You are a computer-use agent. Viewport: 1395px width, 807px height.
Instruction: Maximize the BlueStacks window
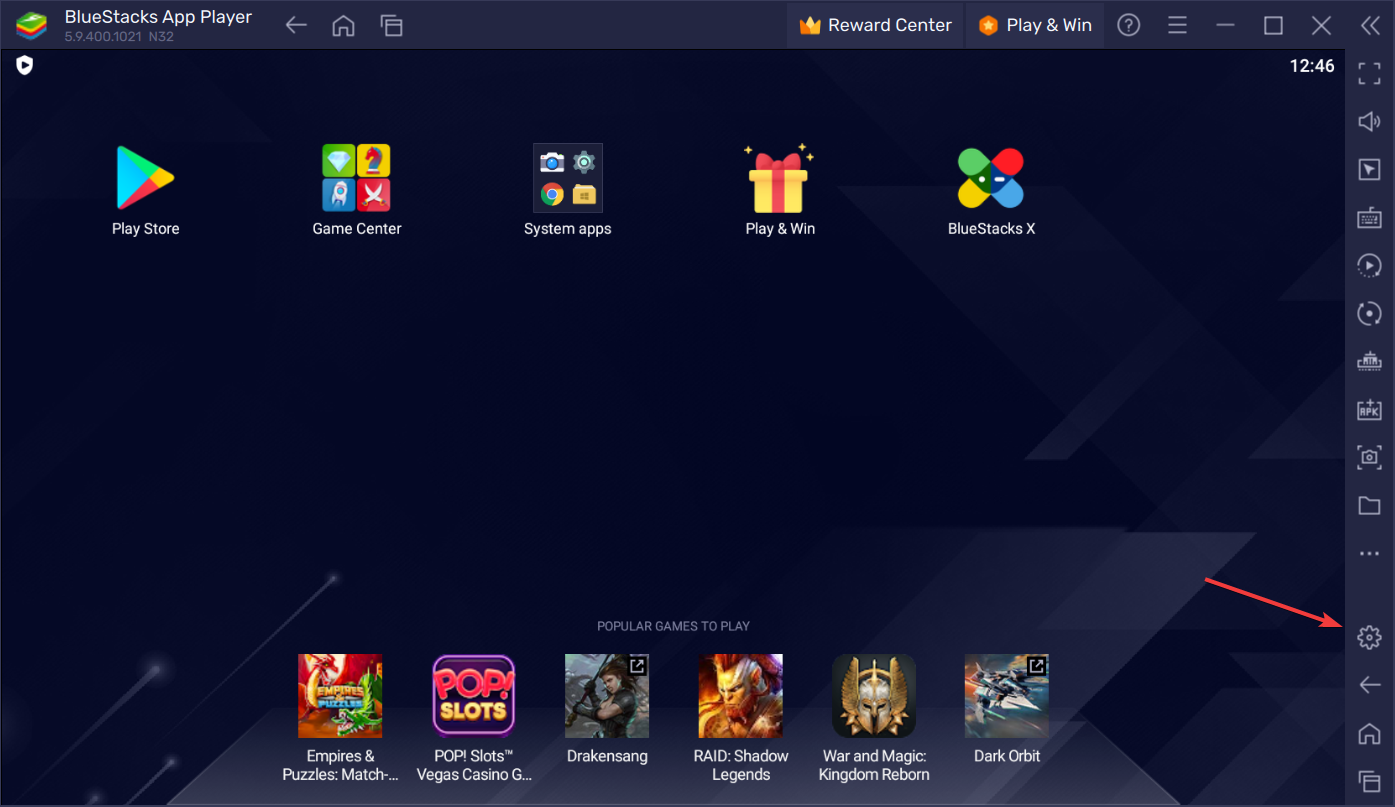1273,26
